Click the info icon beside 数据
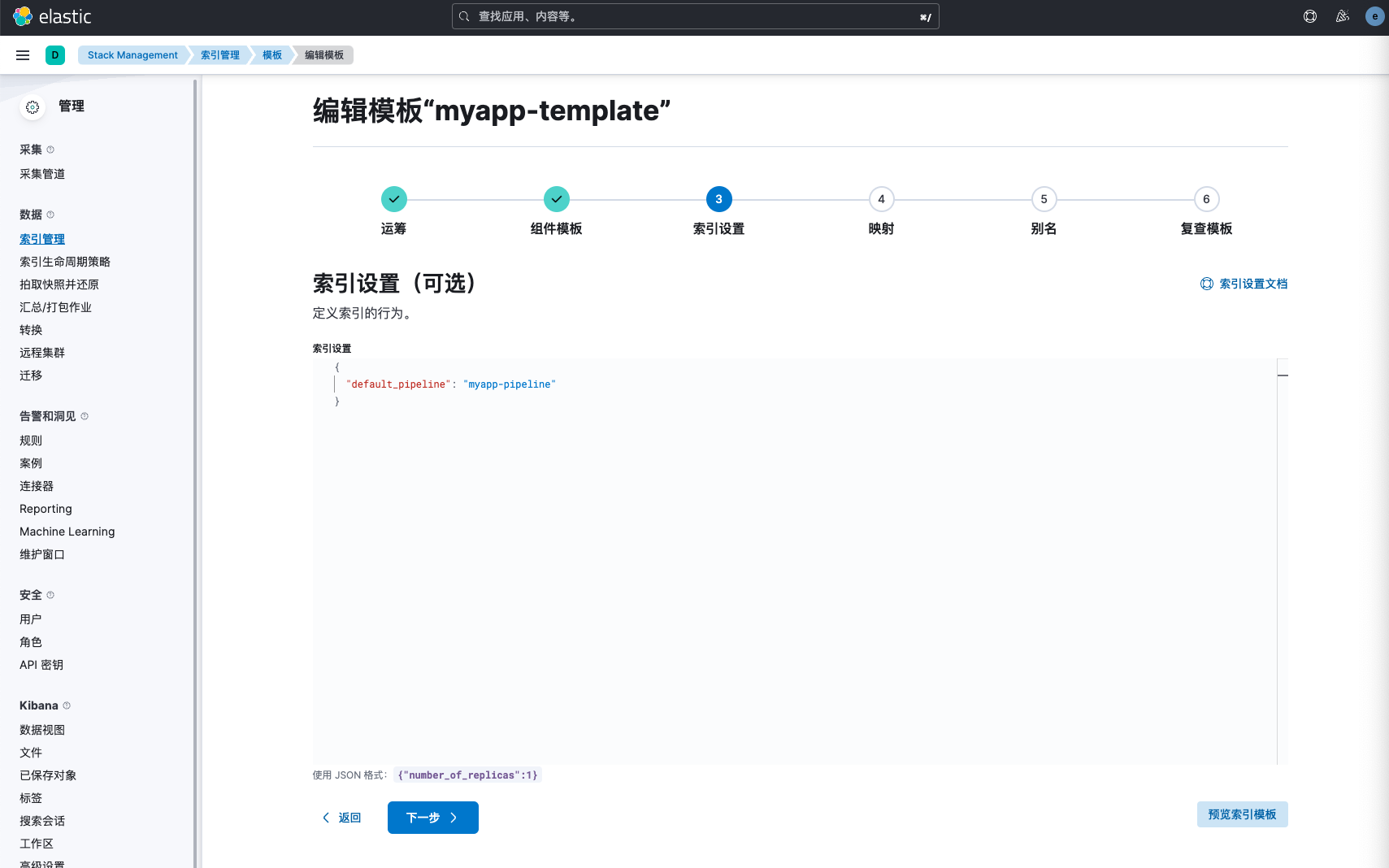This screenshot has width=1389, height=868. [50, 215]
